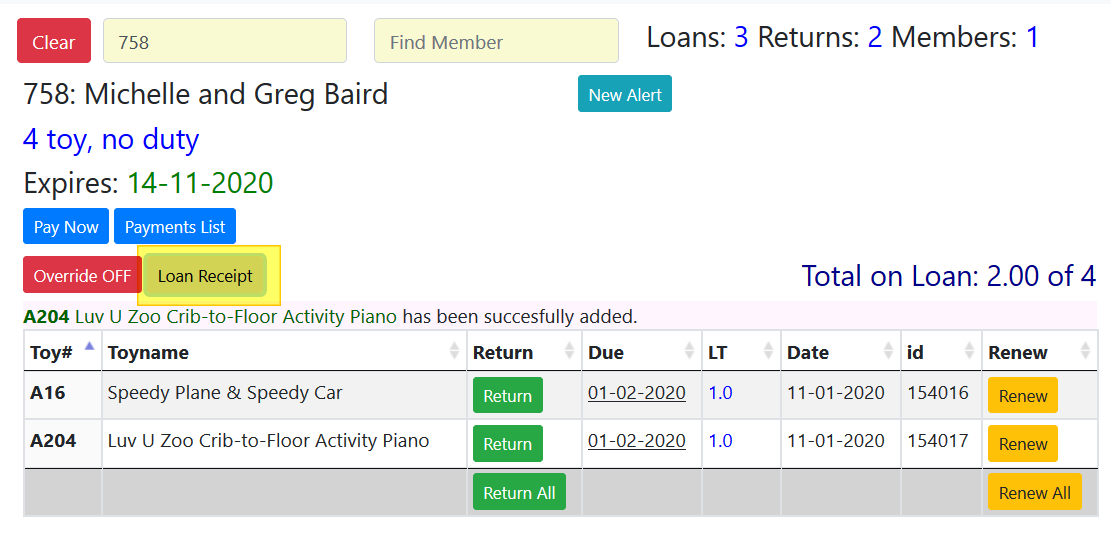
Task: Click the Clear button
Action: pos(54,42)
